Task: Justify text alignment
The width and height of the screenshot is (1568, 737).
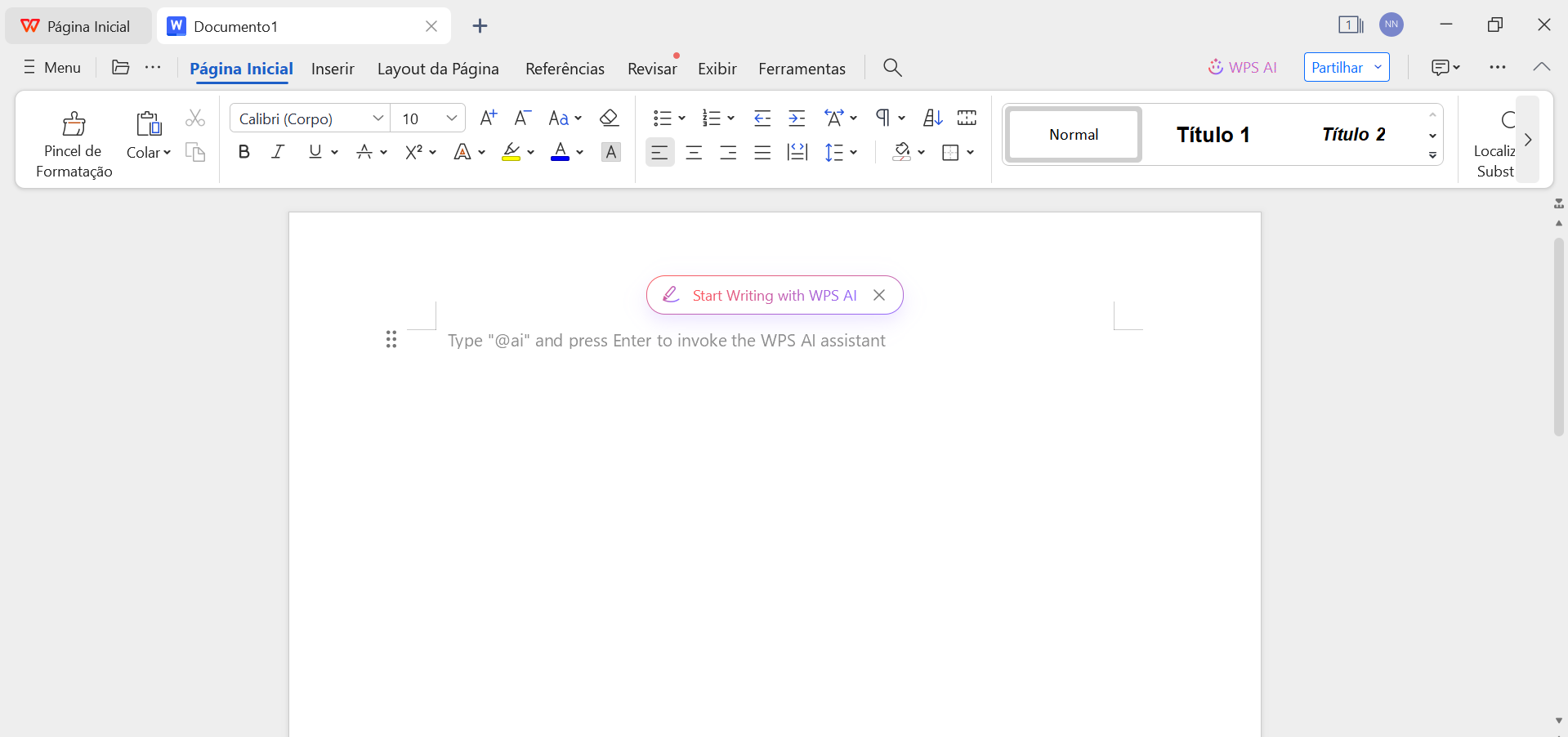Action: point(762,152)
